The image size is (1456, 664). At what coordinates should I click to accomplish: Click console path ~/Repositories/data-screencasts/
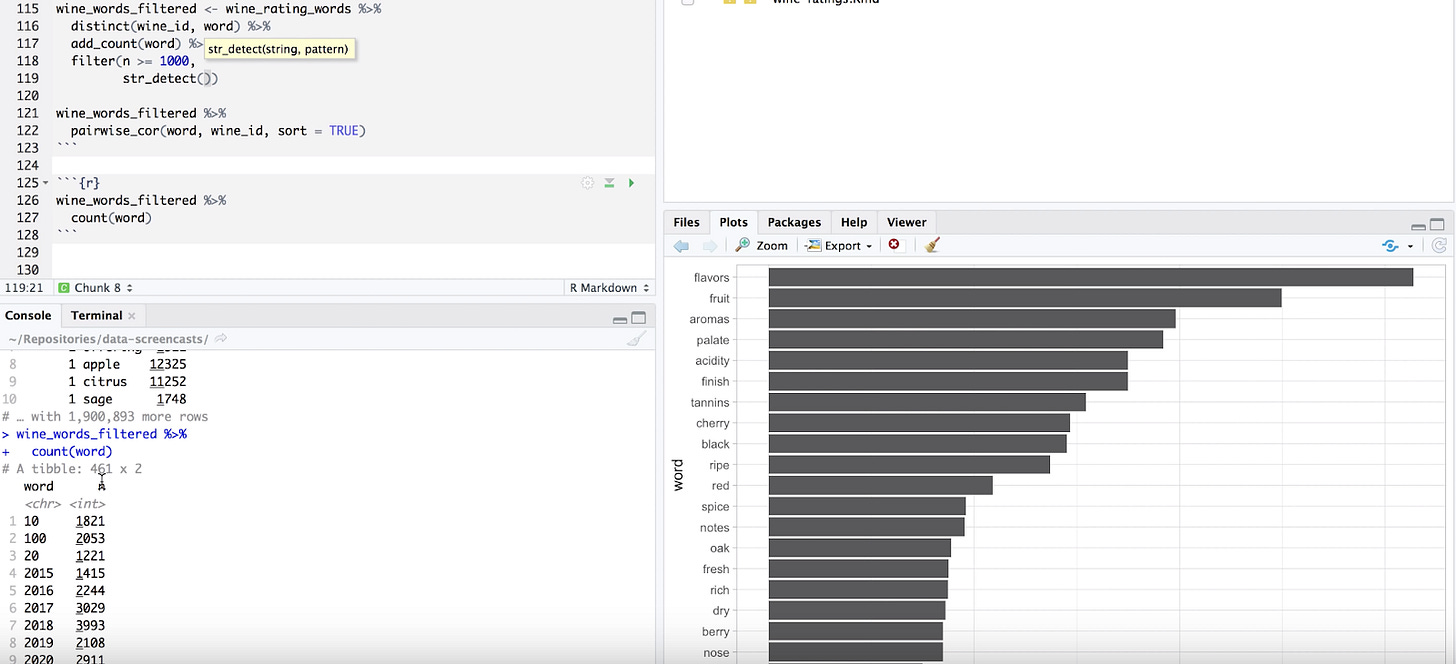pos(108,339)
